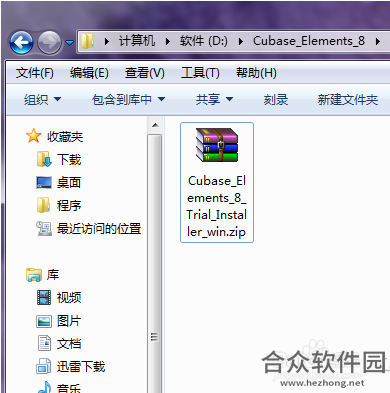
Task: Click the 图片 pictures icon
Action: click(x=44, y=321)
